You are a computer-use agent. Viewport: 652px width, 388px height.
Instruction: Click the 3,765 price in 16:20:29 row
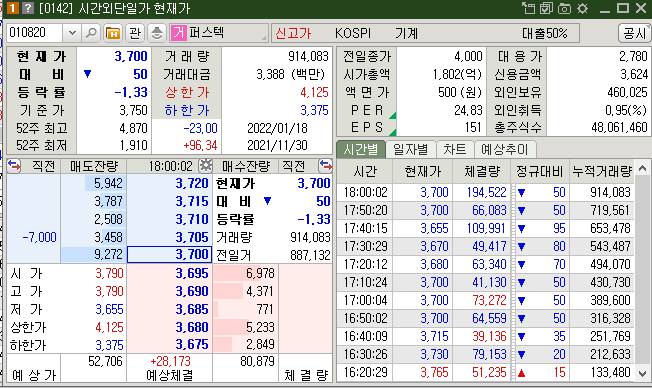pyautogui.click(x=434, y=372)
